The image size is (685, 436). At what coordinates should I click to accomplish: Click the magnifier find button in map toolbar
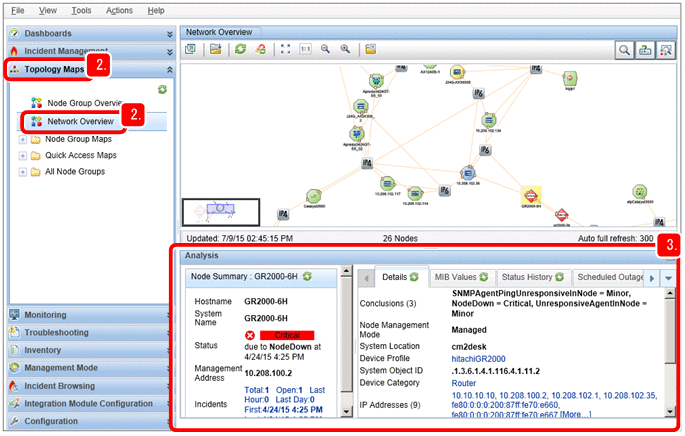pyautogui.click(x=624, y=50)
